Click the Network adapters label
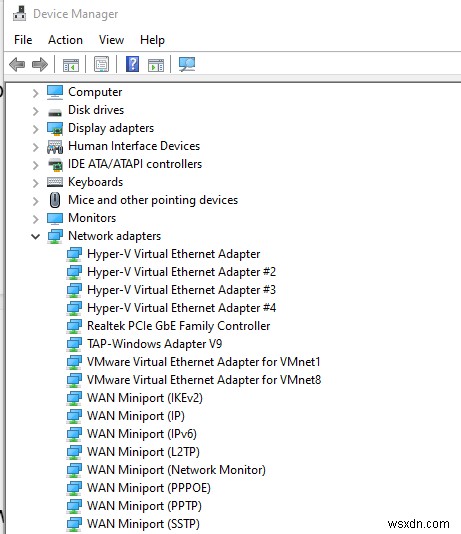Viewport: 461px width, 534px height. point(114,236)
